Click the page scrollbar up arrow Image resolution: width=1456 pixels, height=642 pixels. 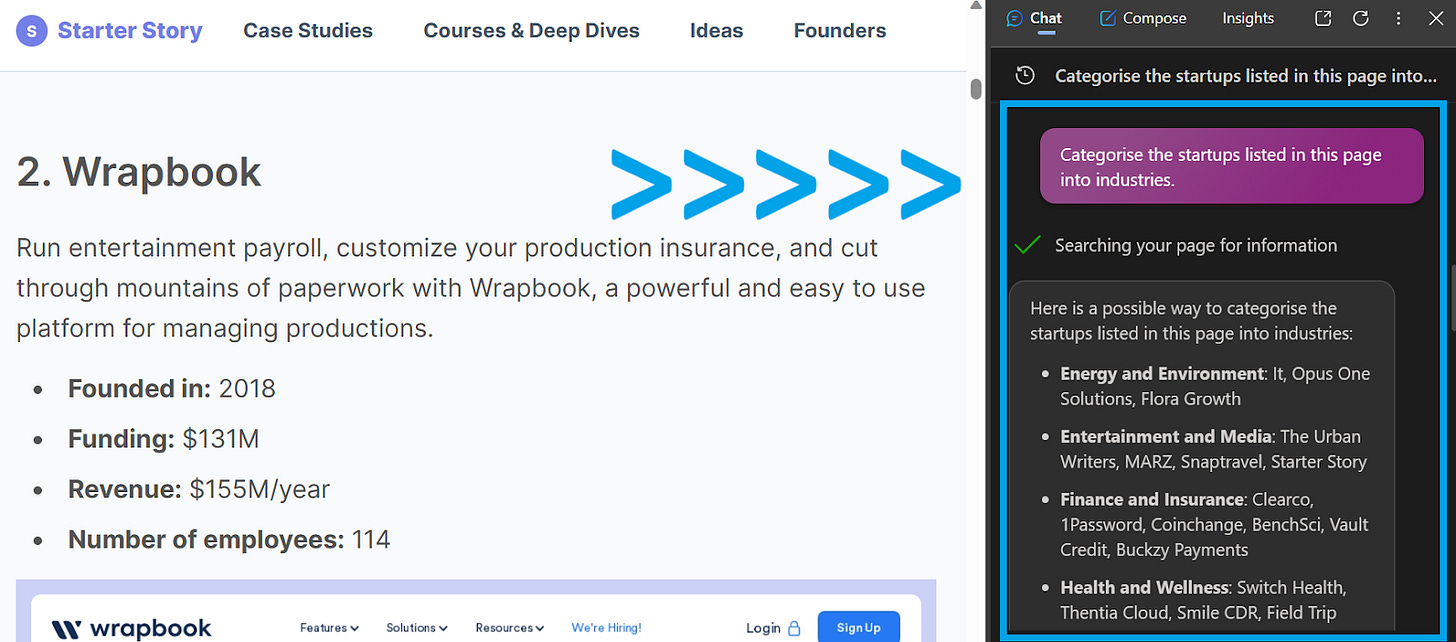tap(976, 6)
